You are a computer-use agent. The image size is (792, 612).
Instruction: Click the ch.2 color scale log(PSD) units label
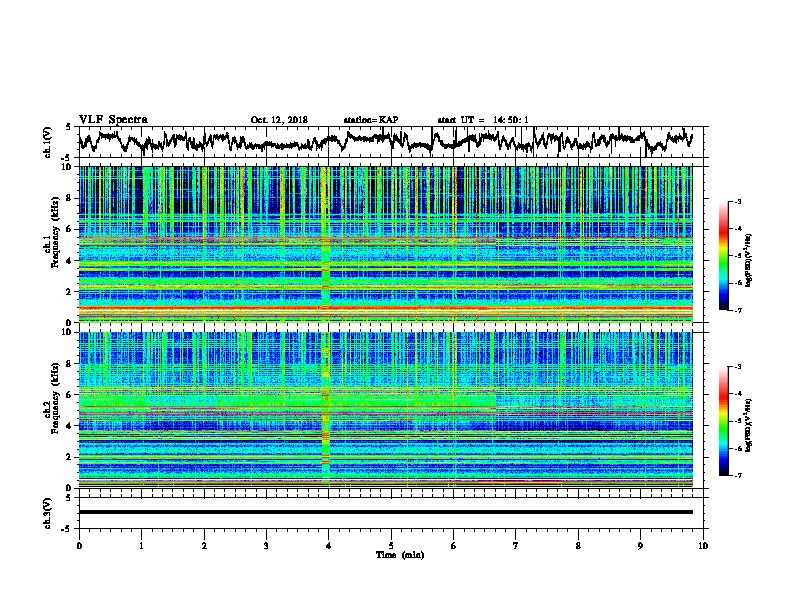pos(749,426)
